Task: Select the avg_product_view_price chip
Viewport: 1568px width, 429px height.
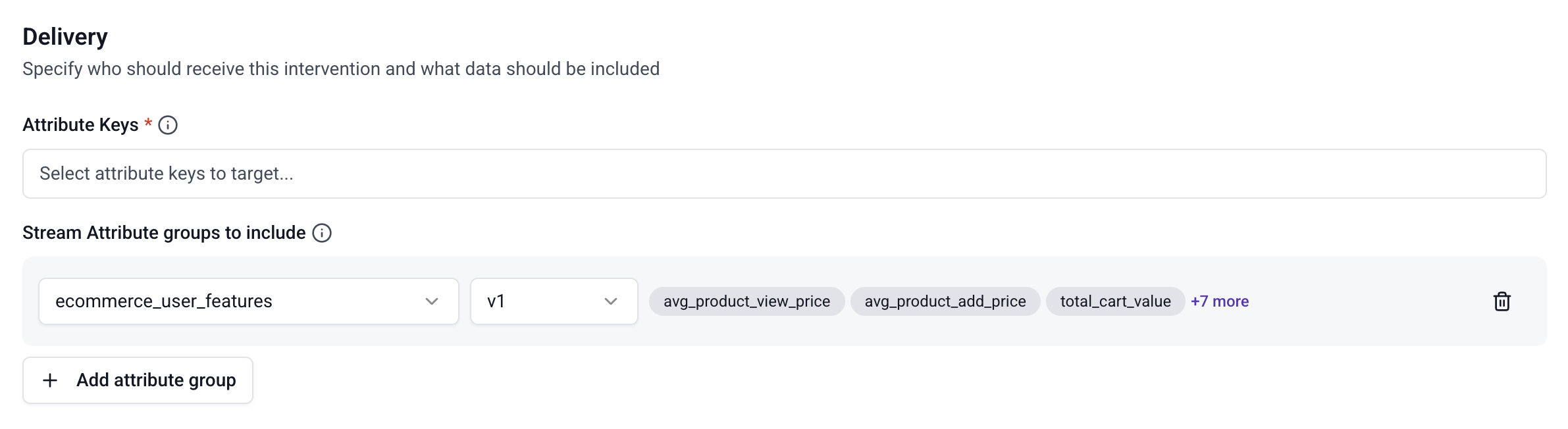Action: (x=746, y=301)
